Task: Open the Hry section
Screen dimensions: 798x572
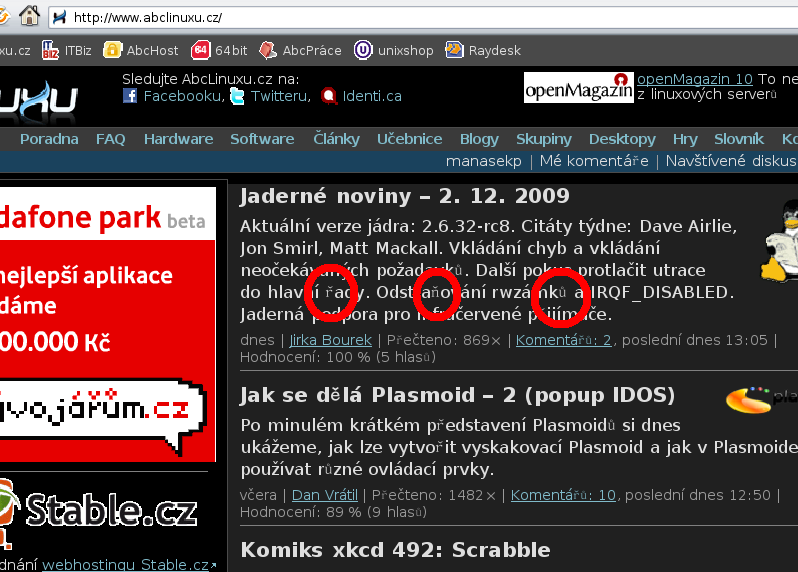Action: tap(685, 139)
